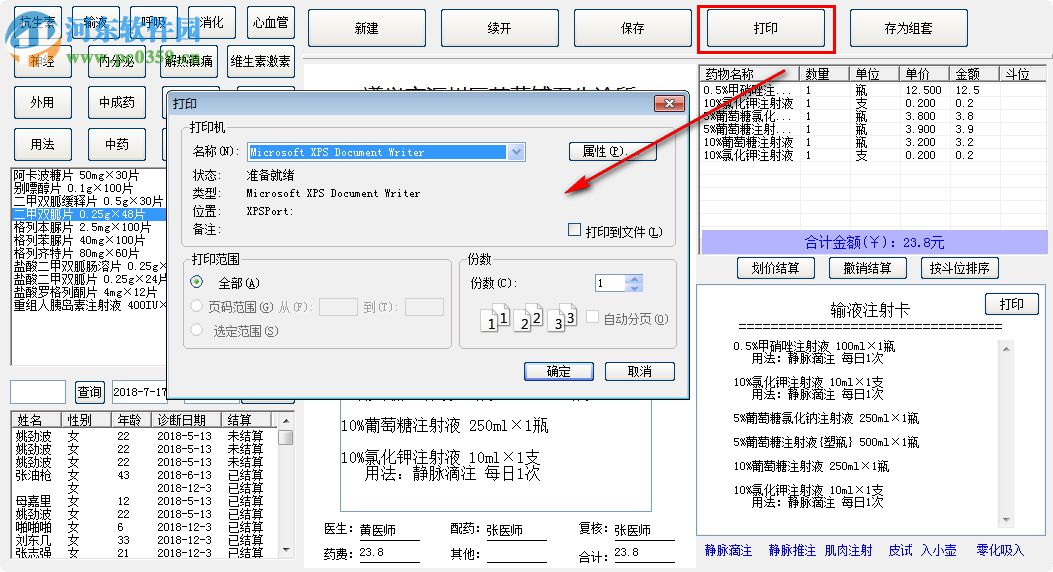Select the 5%葡萄糖氯化 row in the prescription table
Screen dimensions: 1053x572
tap(871, 116)
